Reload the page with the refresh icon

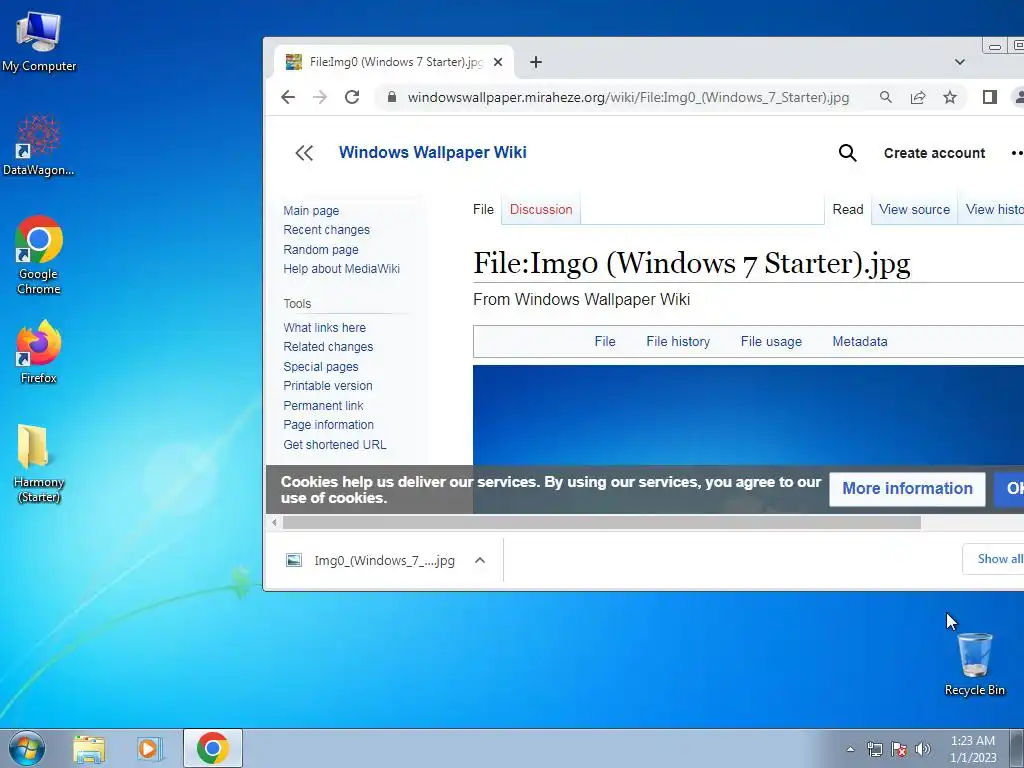click(x=352, y=97)
